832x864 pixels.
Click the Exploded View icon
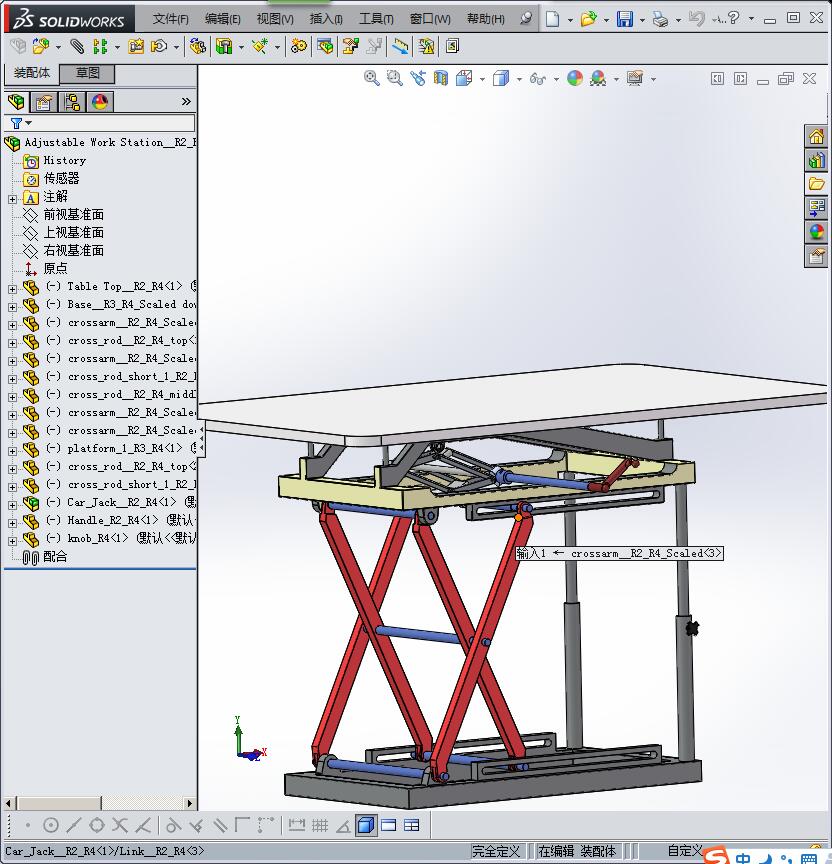click(x=350, y=46)
